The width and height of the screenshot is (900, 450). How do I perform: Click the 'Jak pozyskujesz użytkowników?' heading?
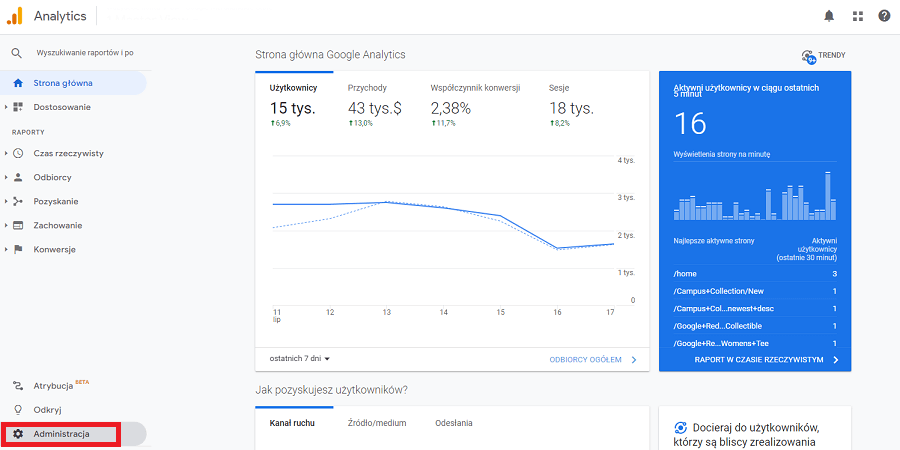tap(331, 390)
